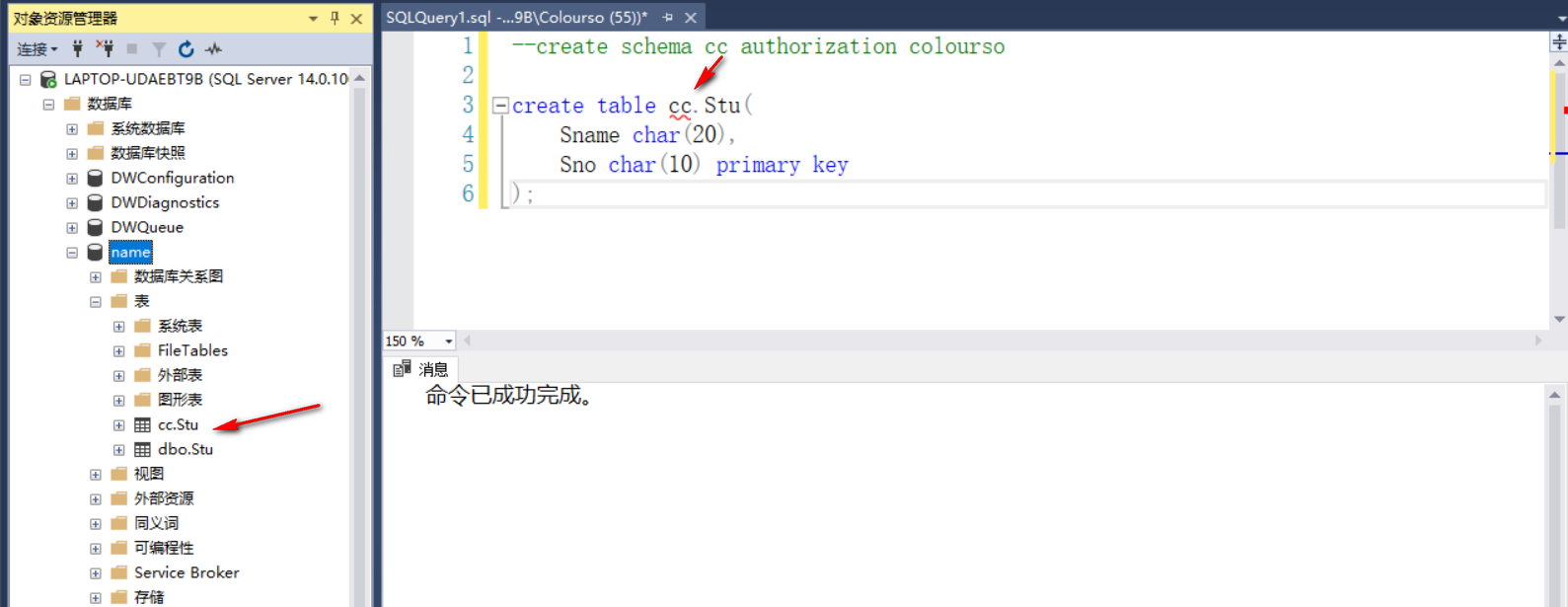Click the Connect Object Explorer plug icon
The width and height of the screenshot is (1568, 607).
coord(78,48)
